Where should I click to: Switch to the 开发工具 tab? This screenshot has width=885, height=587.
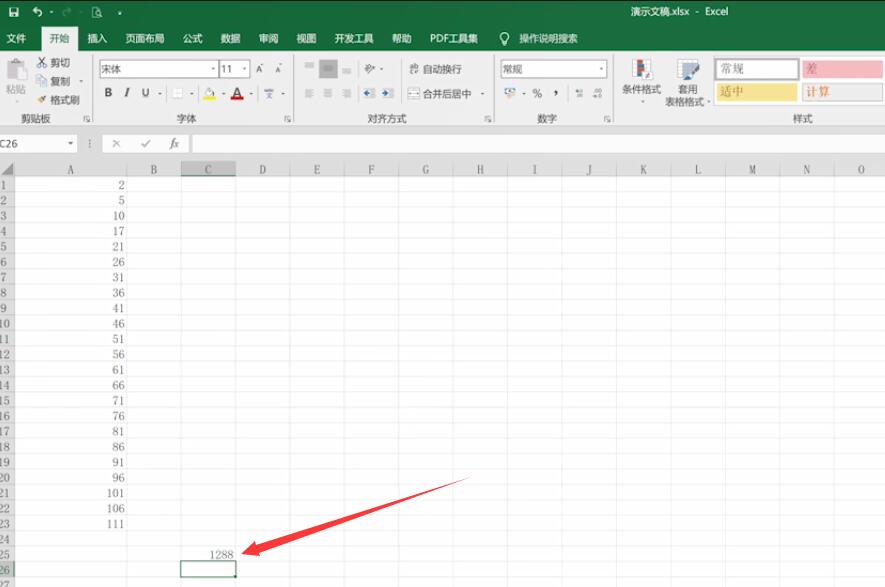[x=354, y=38]
